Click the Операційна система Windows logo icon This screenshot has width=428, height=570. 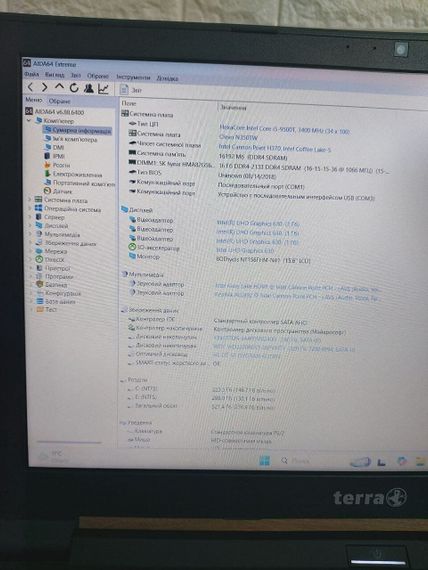pyautogui.click(x=39, y=208)
